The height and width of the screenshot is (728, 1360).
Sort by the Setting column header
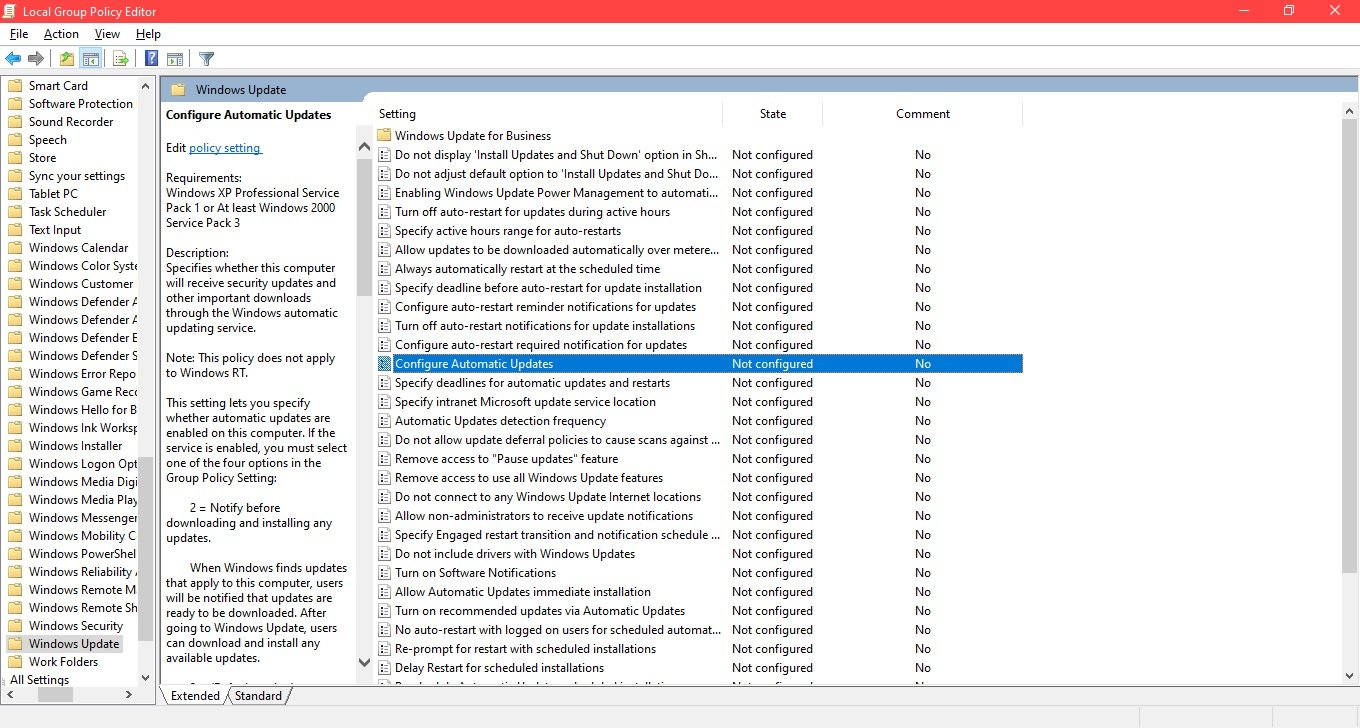point(547,114)
